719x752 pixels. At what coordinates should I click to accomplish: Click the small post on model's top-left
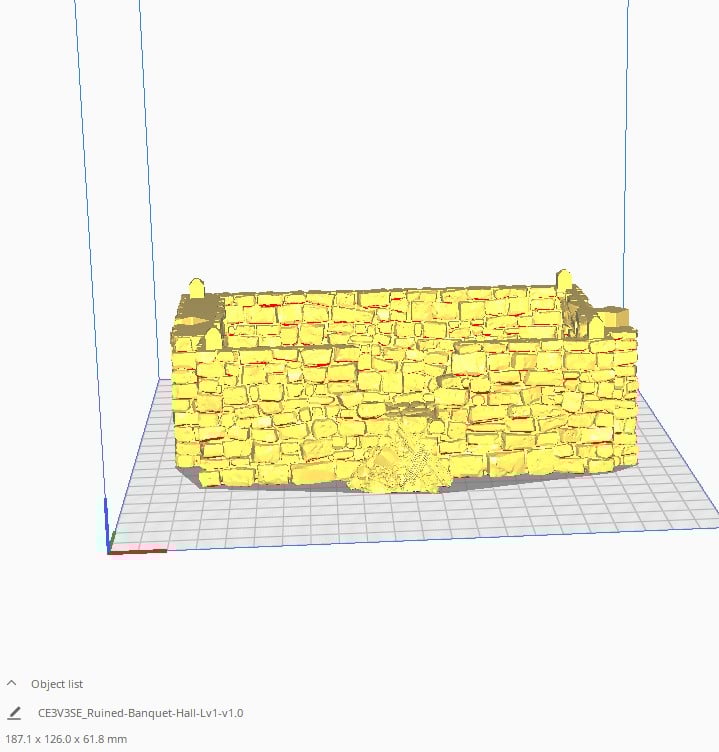(197, 287)
